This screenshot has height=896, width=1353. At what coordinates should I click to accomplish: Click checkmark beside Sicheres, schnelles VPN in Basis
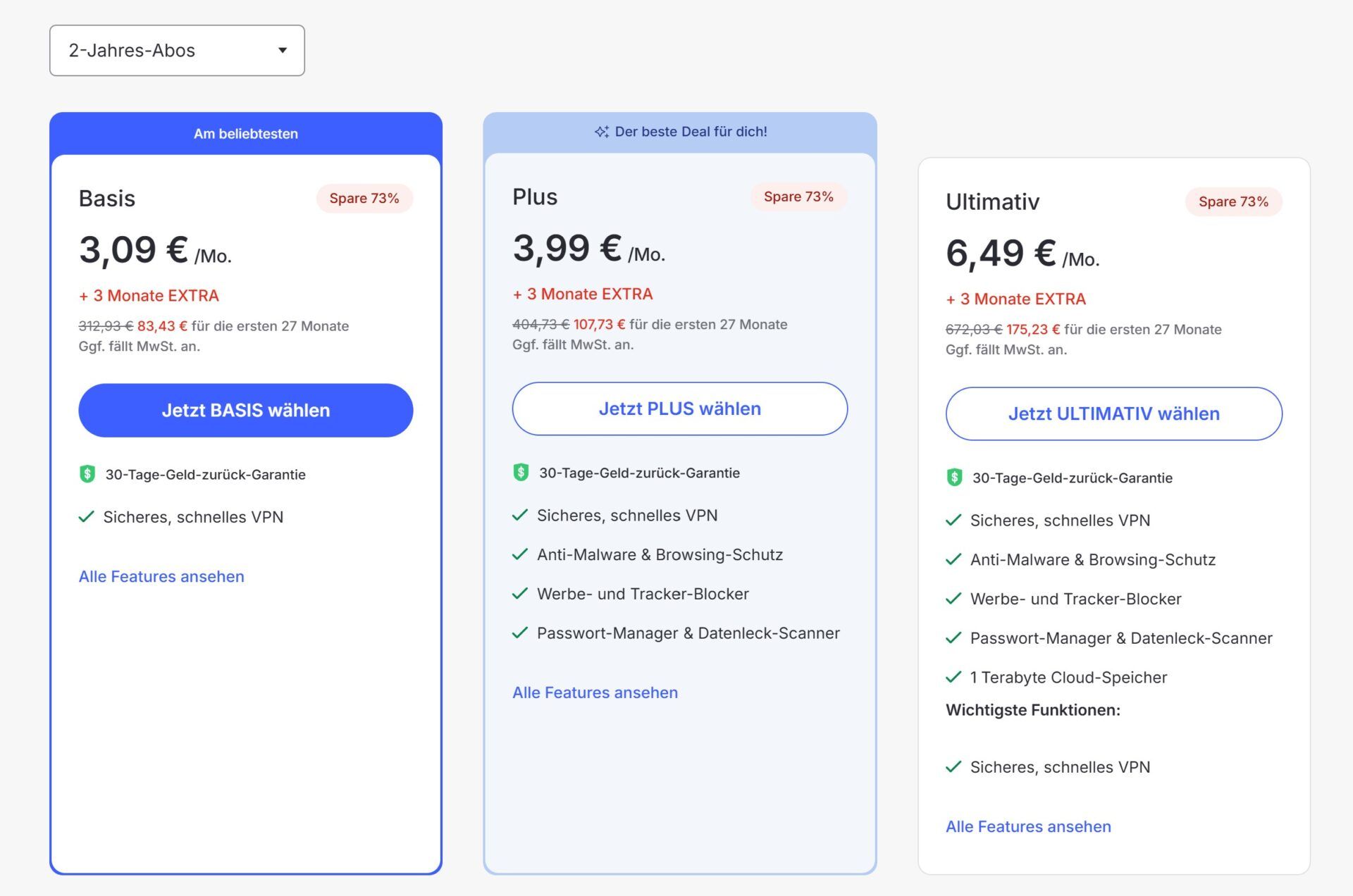(x=87, y=517)
